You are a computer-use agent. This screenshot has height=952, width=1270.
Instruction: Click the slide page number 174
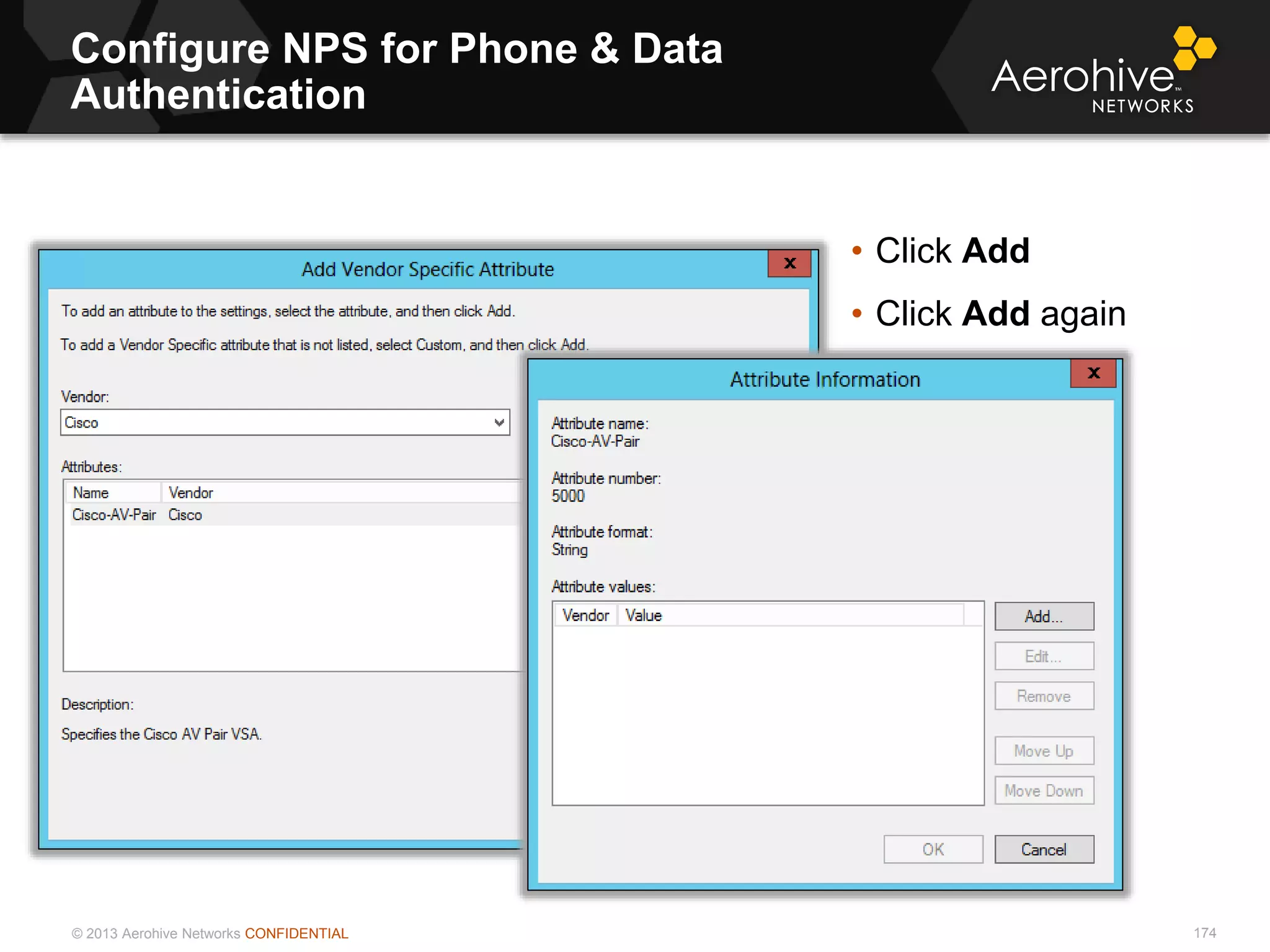(x=1205, y=933)
